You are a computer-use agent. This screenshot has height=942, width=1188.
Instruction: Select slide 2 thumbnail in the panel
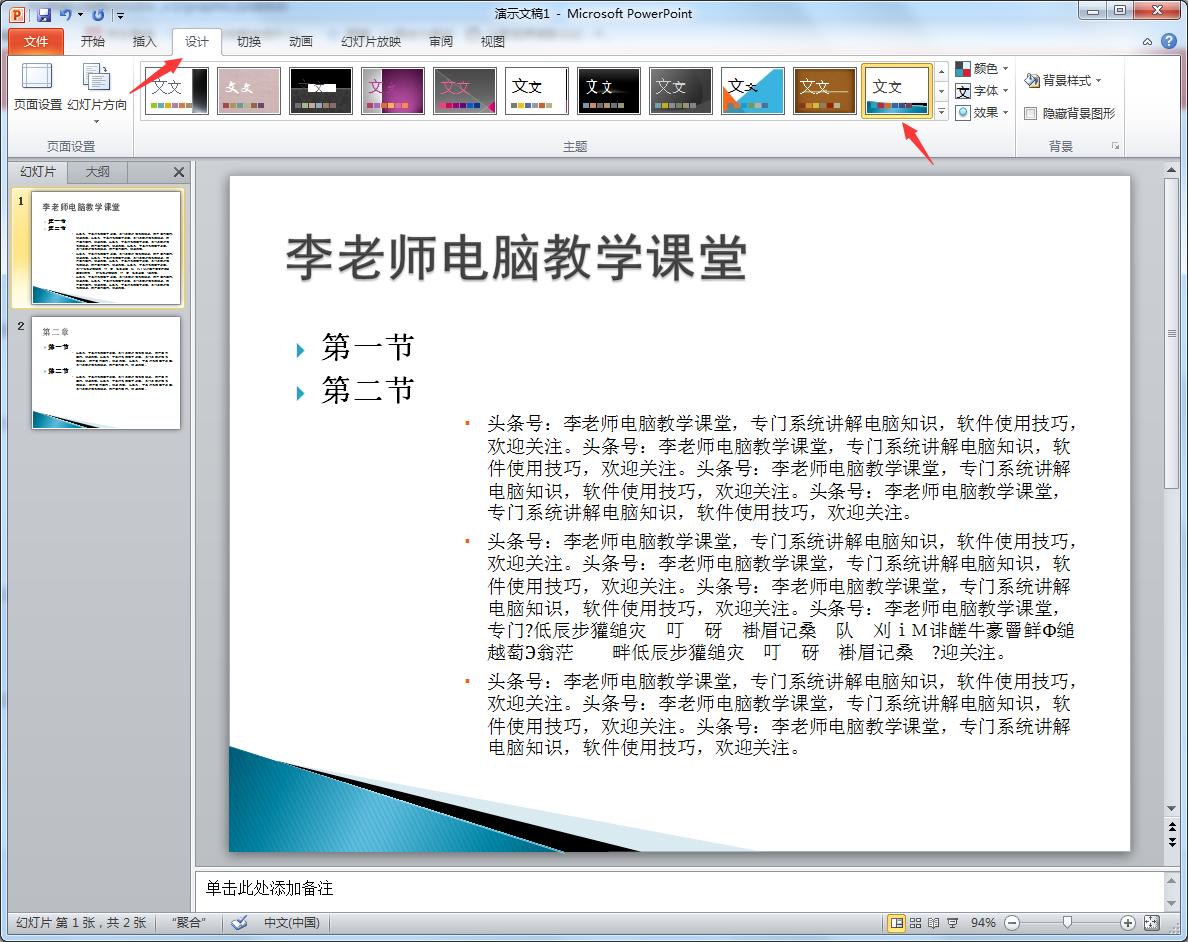(x=106, y=373)
